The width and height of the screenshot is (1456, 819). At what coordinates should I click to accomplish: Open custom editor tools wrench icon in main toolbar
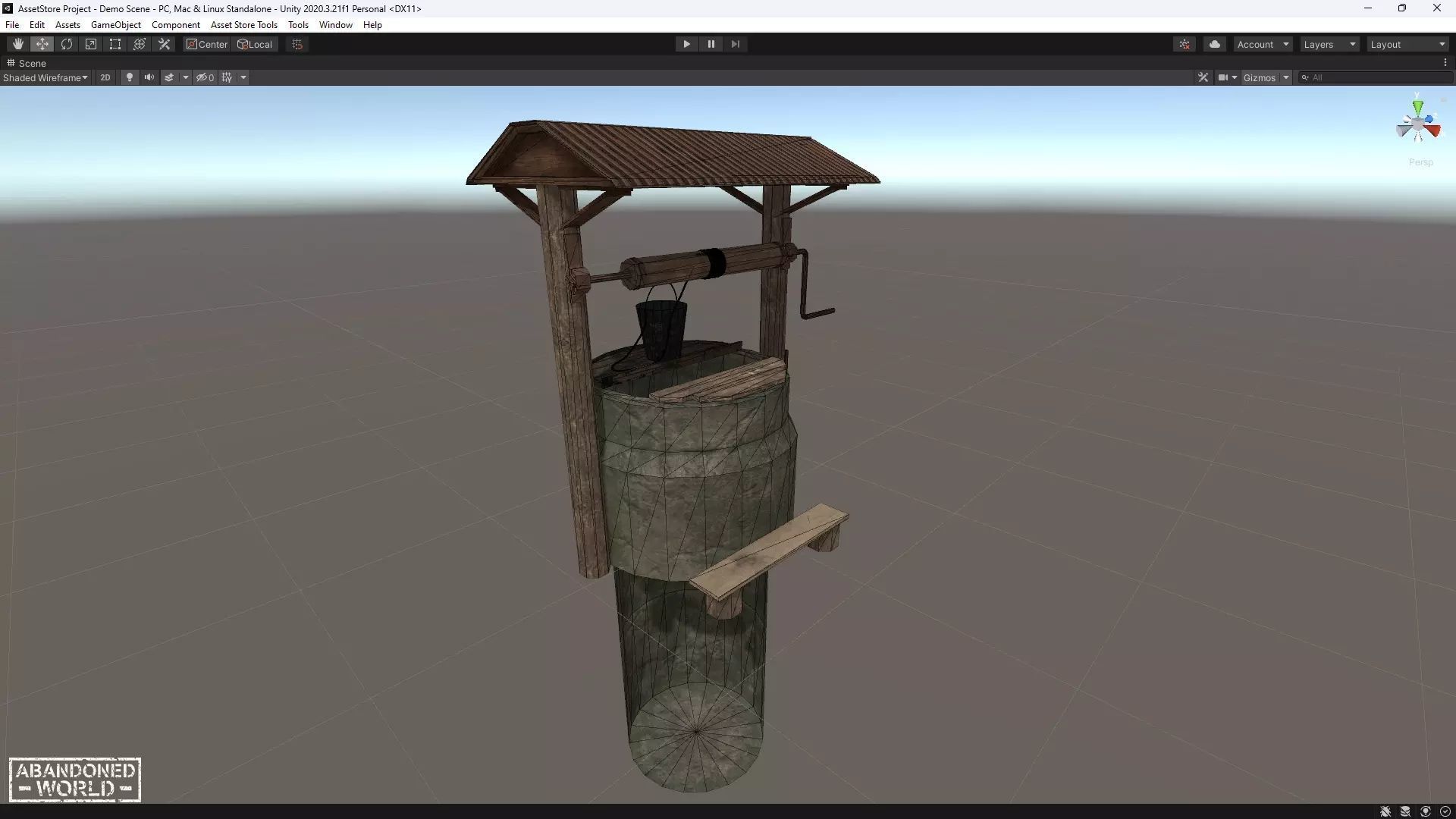164,44
